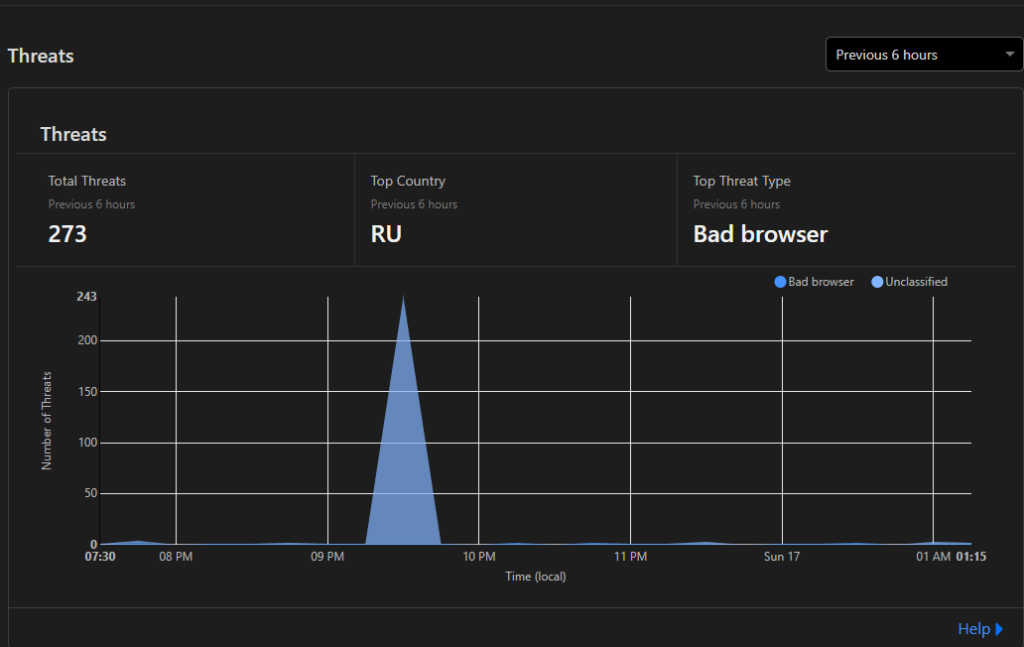Click the Time (local) axis title
This screenshot has width=1024, height=647.
535,577
